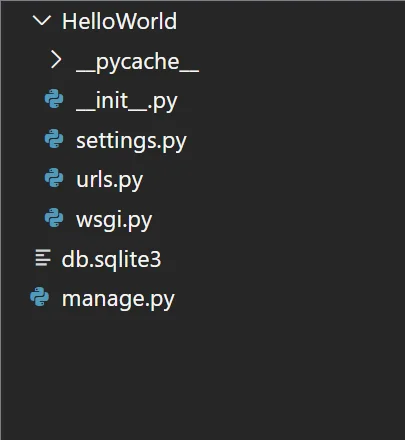Screen dimensions: 405x440
Task: Click the Python icon next to wsgi.py
Action: 54,218
